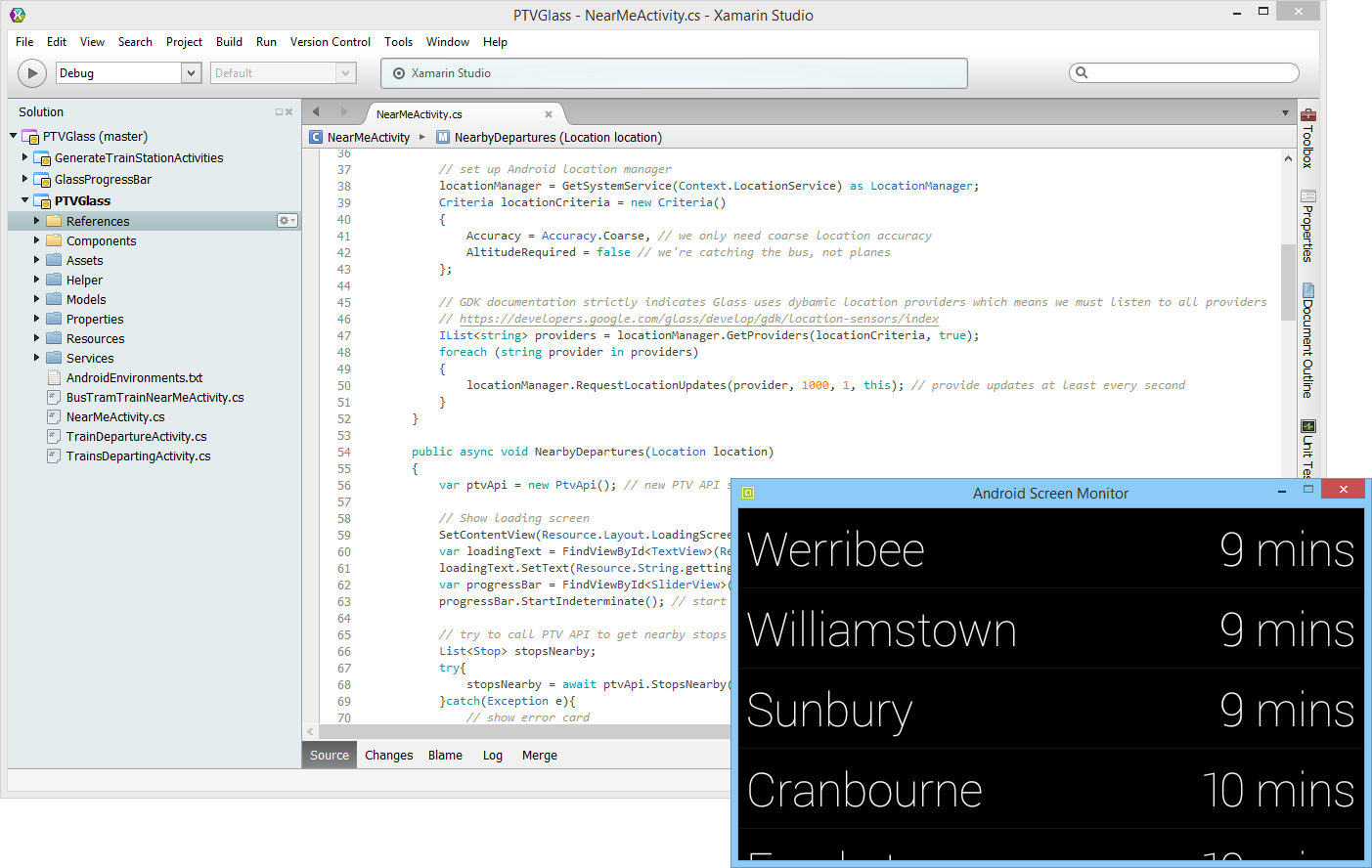Image resolution: width=1372 pixels, height=868 pixels.
Task: Open the Project menu
Action: [184, 42]
